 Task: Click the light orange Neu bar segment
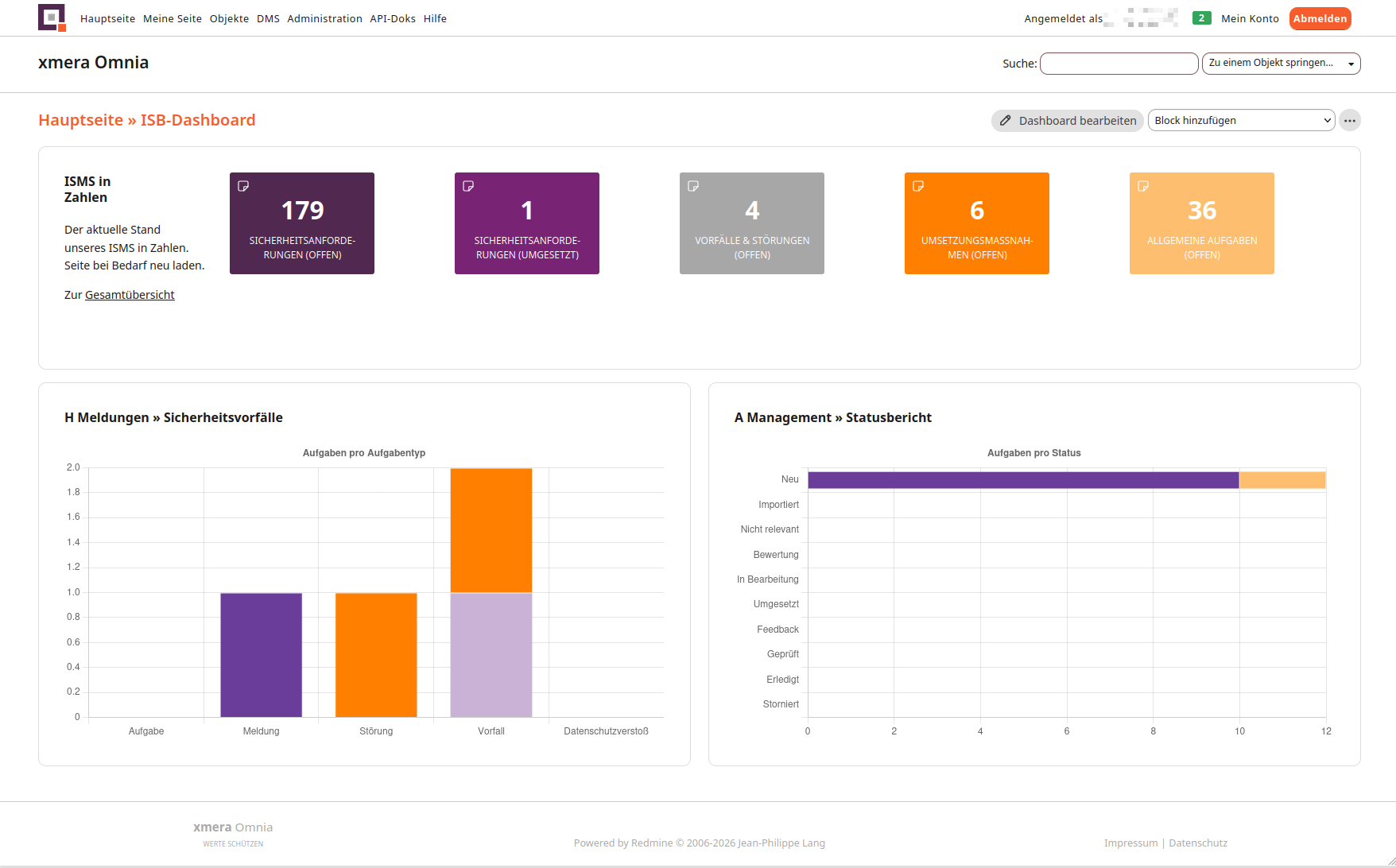click(1282, 480)
